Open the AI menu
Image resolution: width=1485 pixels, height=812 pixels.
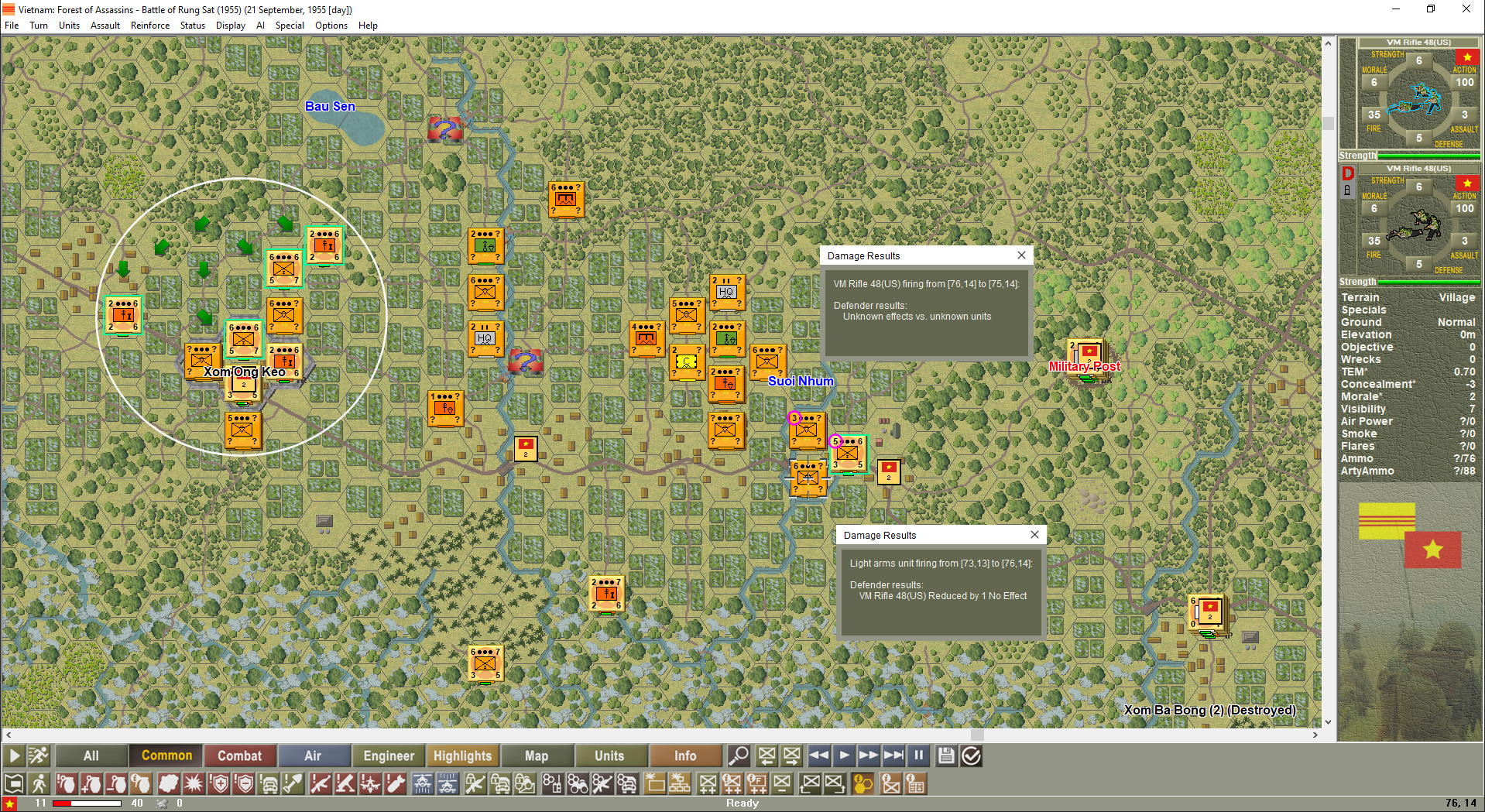pos(260,26)
